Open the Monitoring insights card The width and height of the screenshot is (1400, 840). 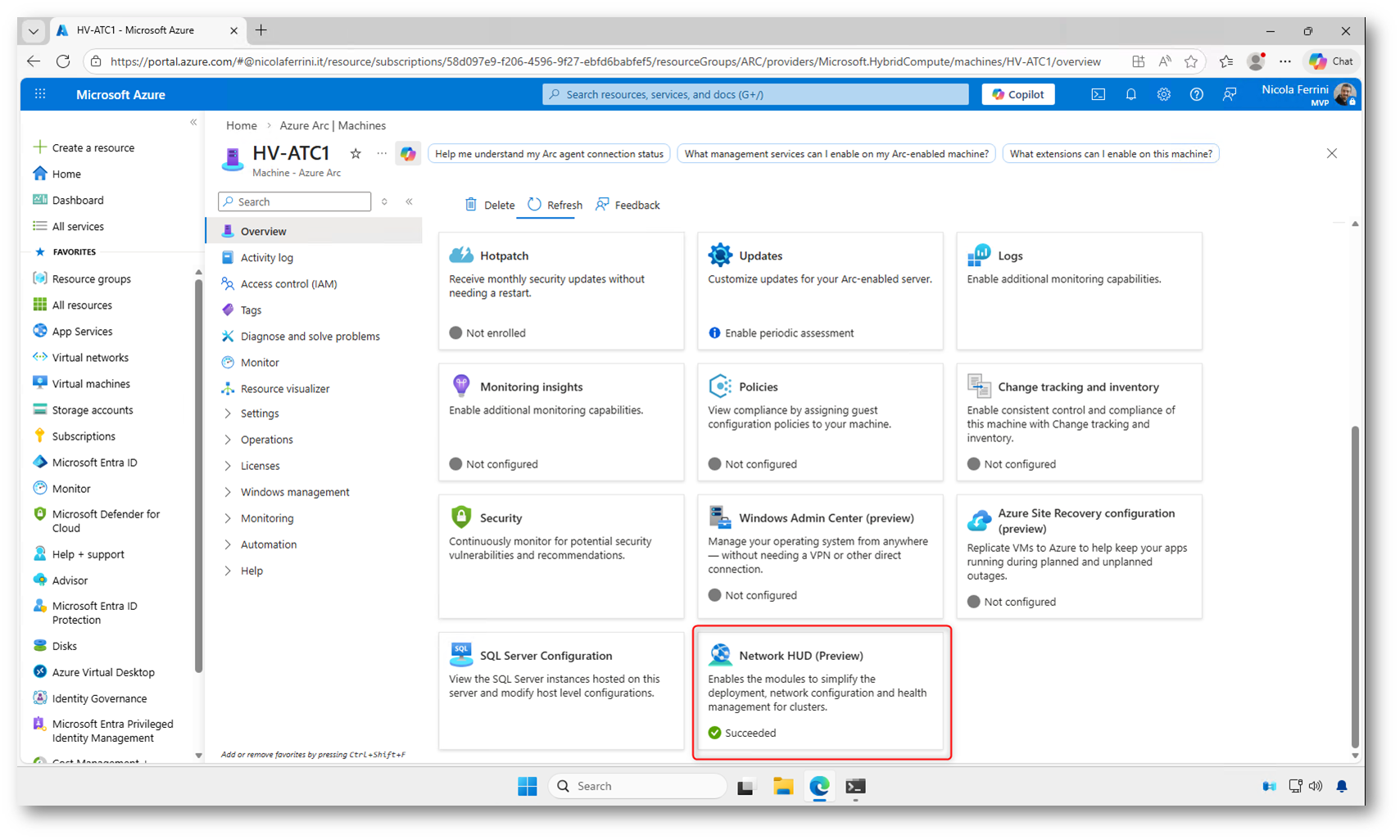pyautogui.click(x=561, y=422)
